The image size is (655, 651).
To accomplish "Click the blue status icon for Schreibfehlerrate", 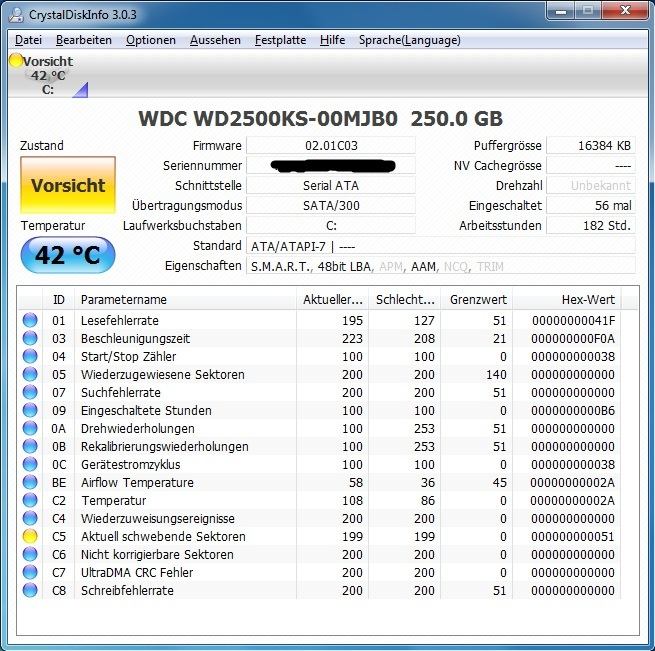I will (x=30, y=590).
